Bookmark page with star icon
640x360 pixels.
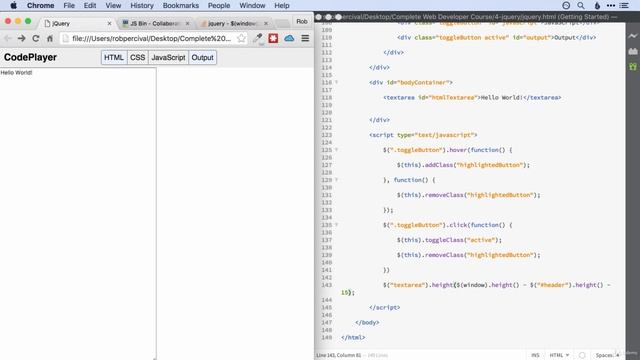coord(241,38)
